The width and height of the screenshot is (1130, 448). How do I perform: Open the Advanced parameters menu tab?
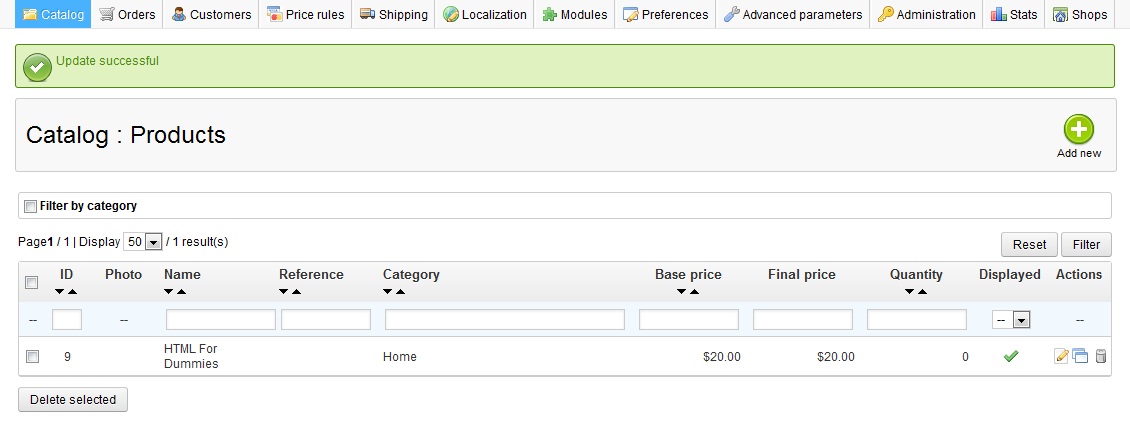click(x=792, y=15)
